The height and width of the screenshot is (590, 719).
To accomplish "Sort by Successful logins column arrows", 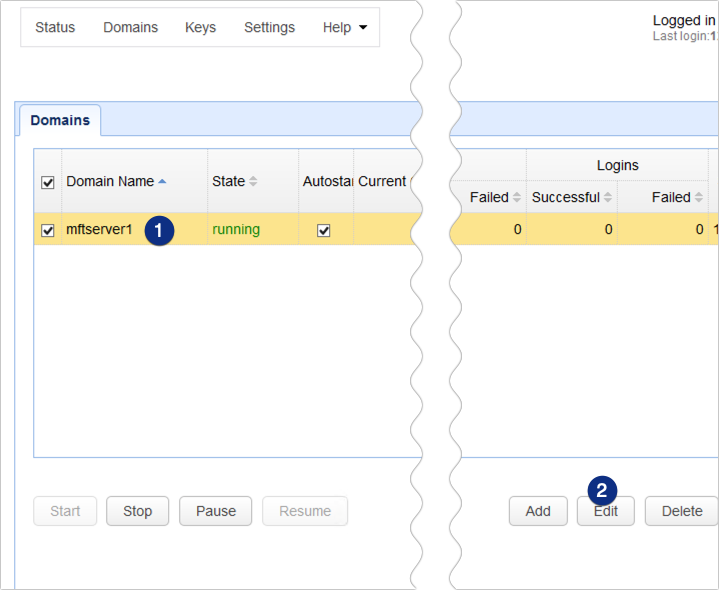I will [x=607, y=198].
